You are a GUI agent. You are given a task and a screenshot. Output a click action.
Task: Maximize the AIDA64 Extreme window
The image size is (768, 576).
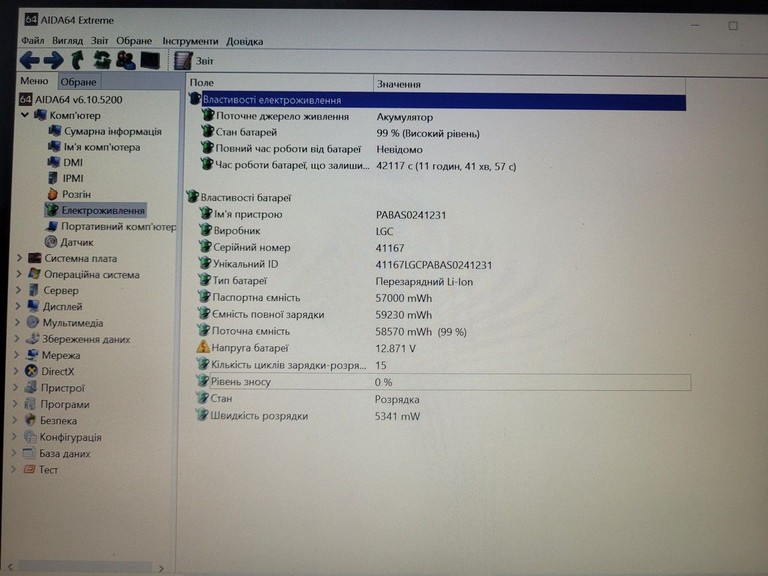pyautogui.click(x=733, y=25)
